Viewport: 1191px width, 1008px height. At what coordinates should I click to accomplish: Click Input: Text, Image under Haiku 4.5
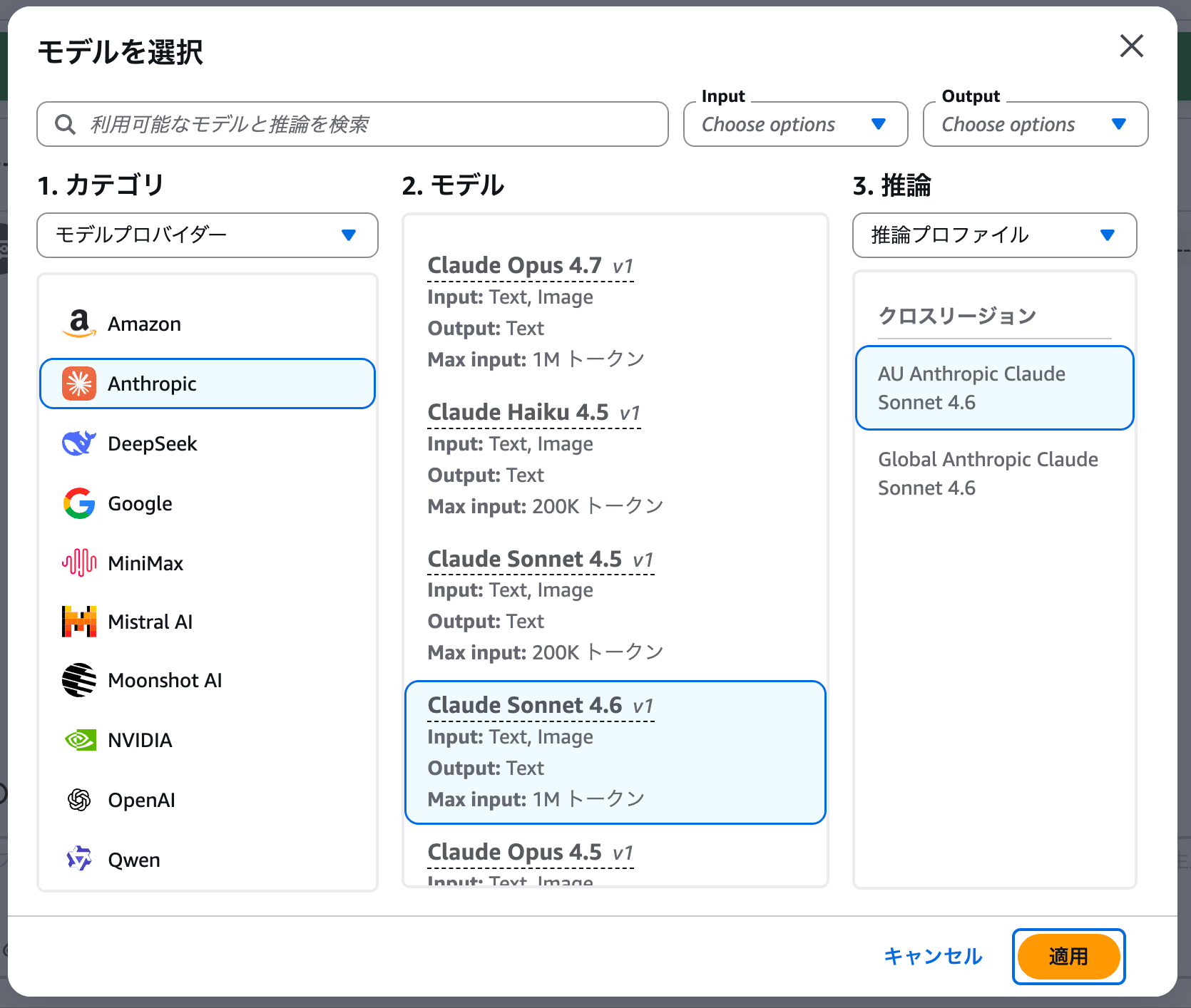(511, 443)
